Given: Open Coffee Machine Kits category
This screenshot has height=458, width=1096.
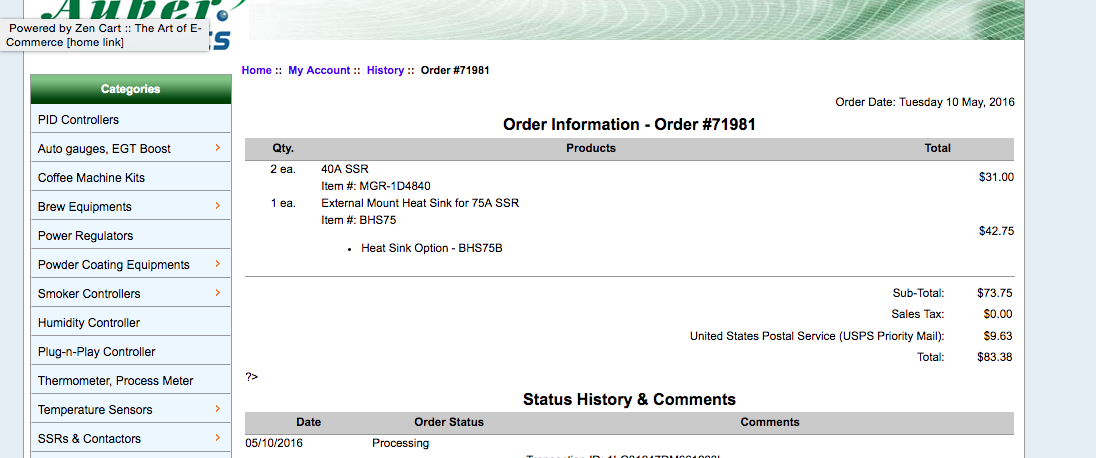Looking at the screenshot, I should coord(131,178).
